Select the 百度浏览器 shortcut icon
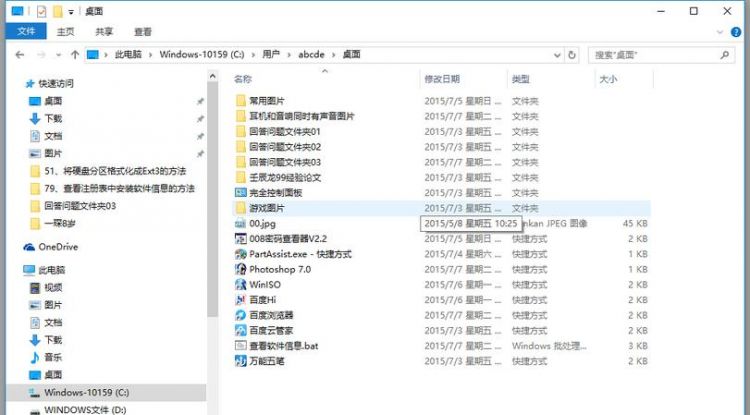The width and height of the screenshot is (750, 415). 240,315
